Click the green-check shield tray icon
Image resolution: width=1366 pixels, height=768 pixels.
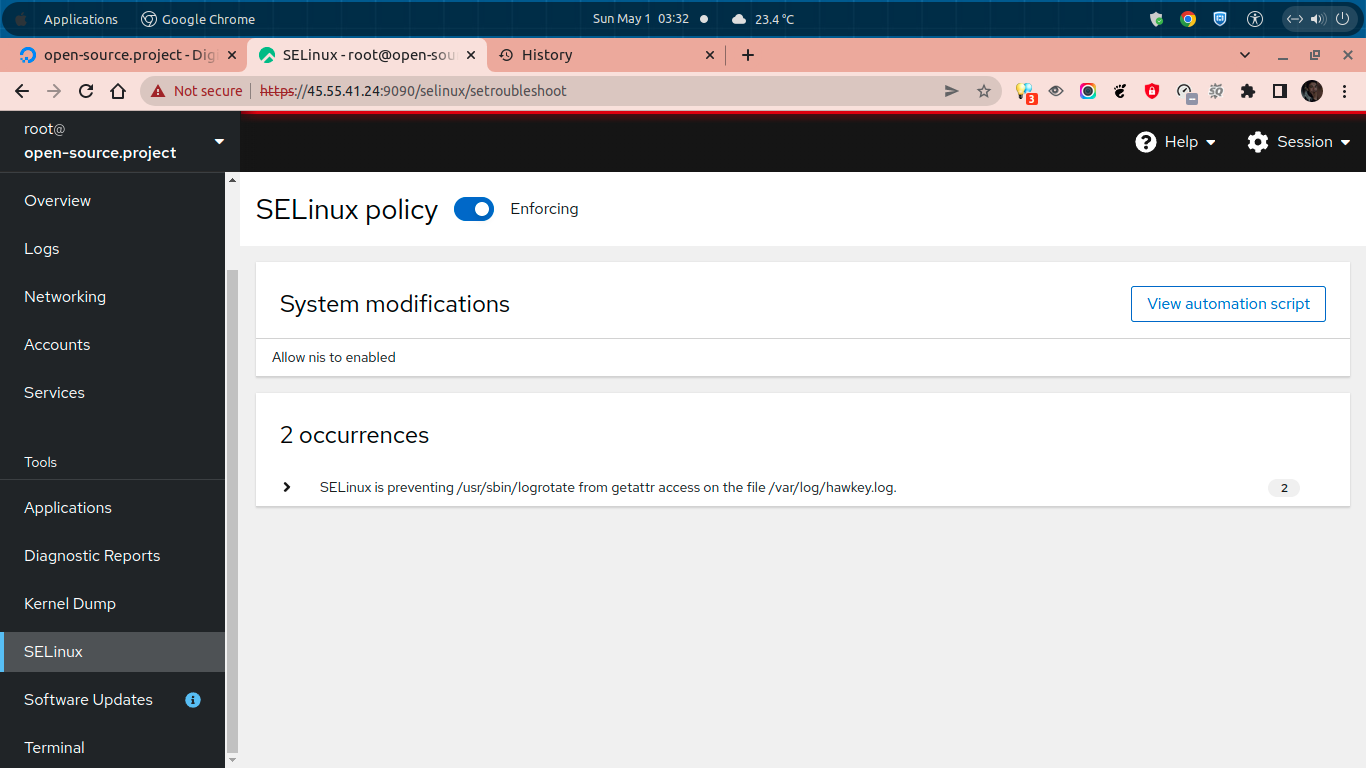coord(1156,19)
